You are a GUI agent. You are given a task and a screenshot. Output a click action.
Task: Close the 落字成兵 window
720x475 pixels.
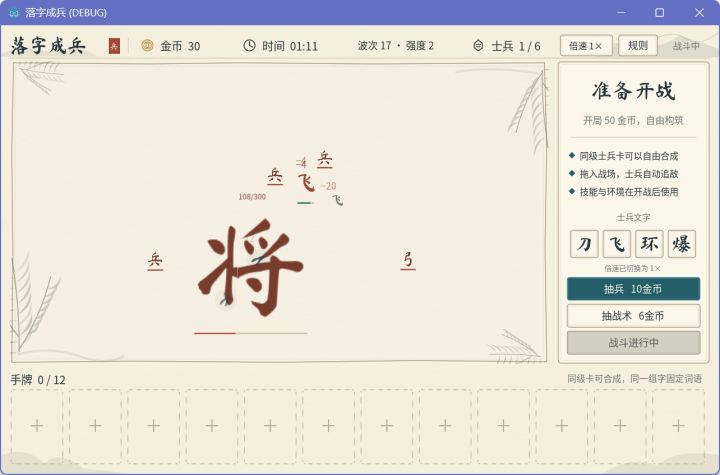[699, 12]
